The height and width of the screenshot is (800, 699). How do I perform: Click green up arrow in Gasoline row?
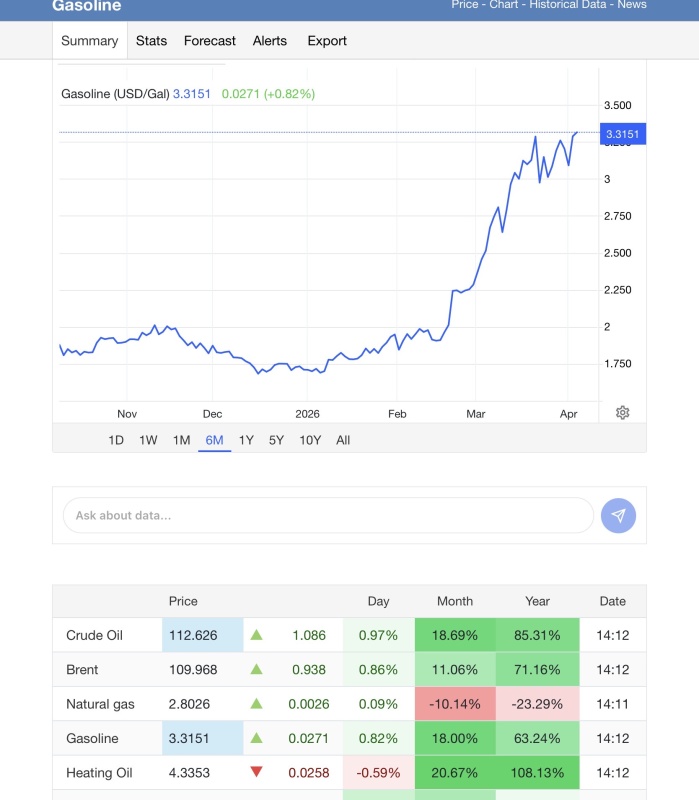click(257, 738)
